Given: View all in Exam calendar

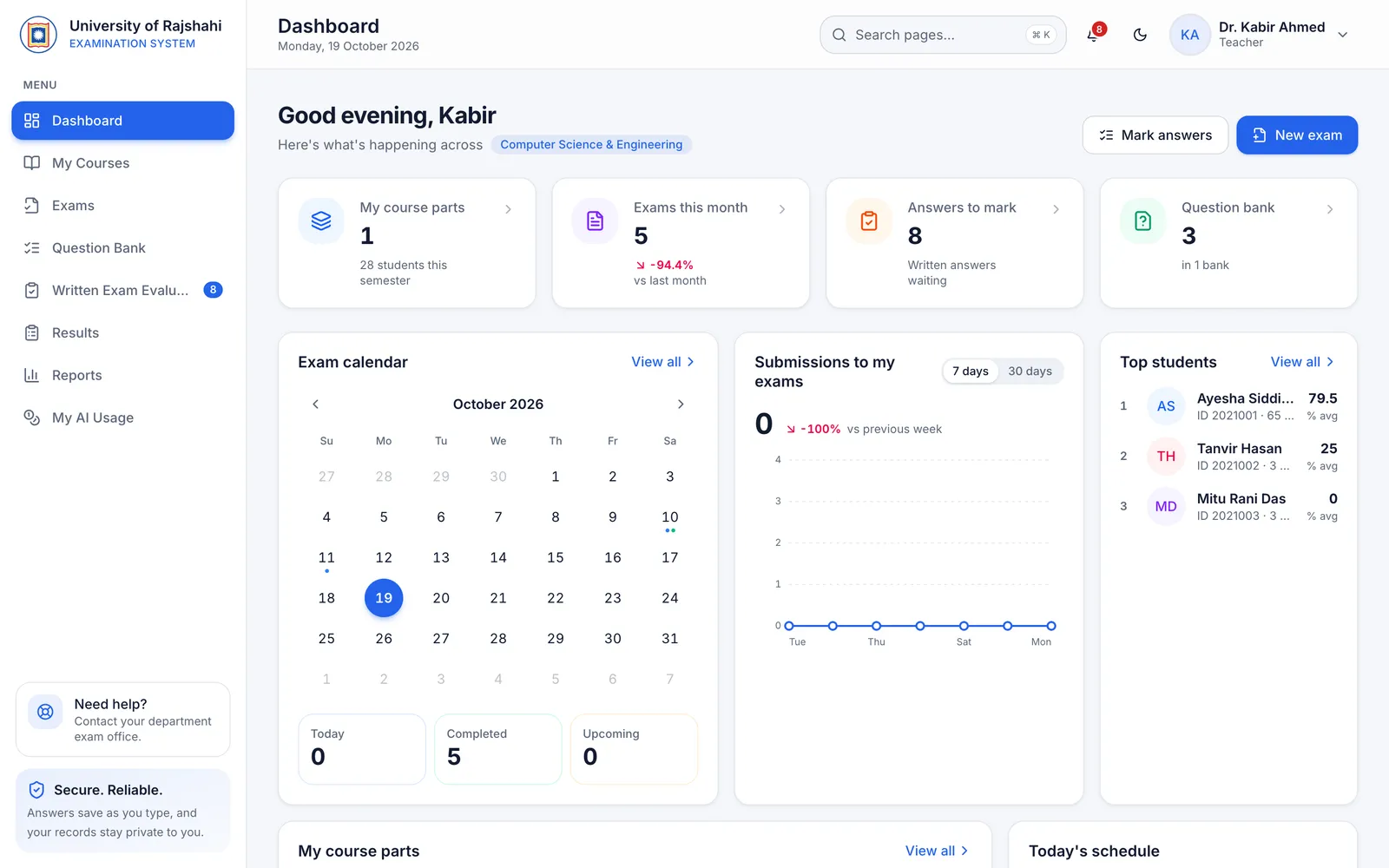Looking at the screenshot, I should [x=663, y=362].
